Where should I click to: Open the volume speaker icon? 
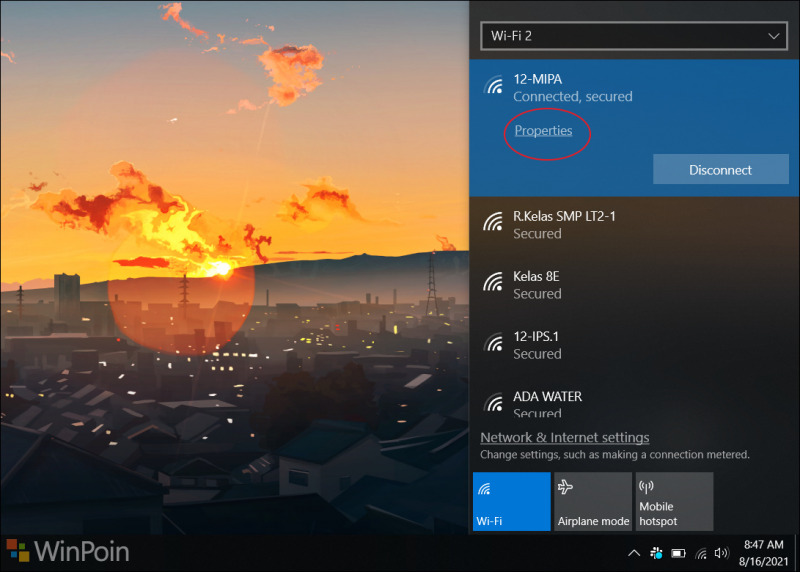721,553
